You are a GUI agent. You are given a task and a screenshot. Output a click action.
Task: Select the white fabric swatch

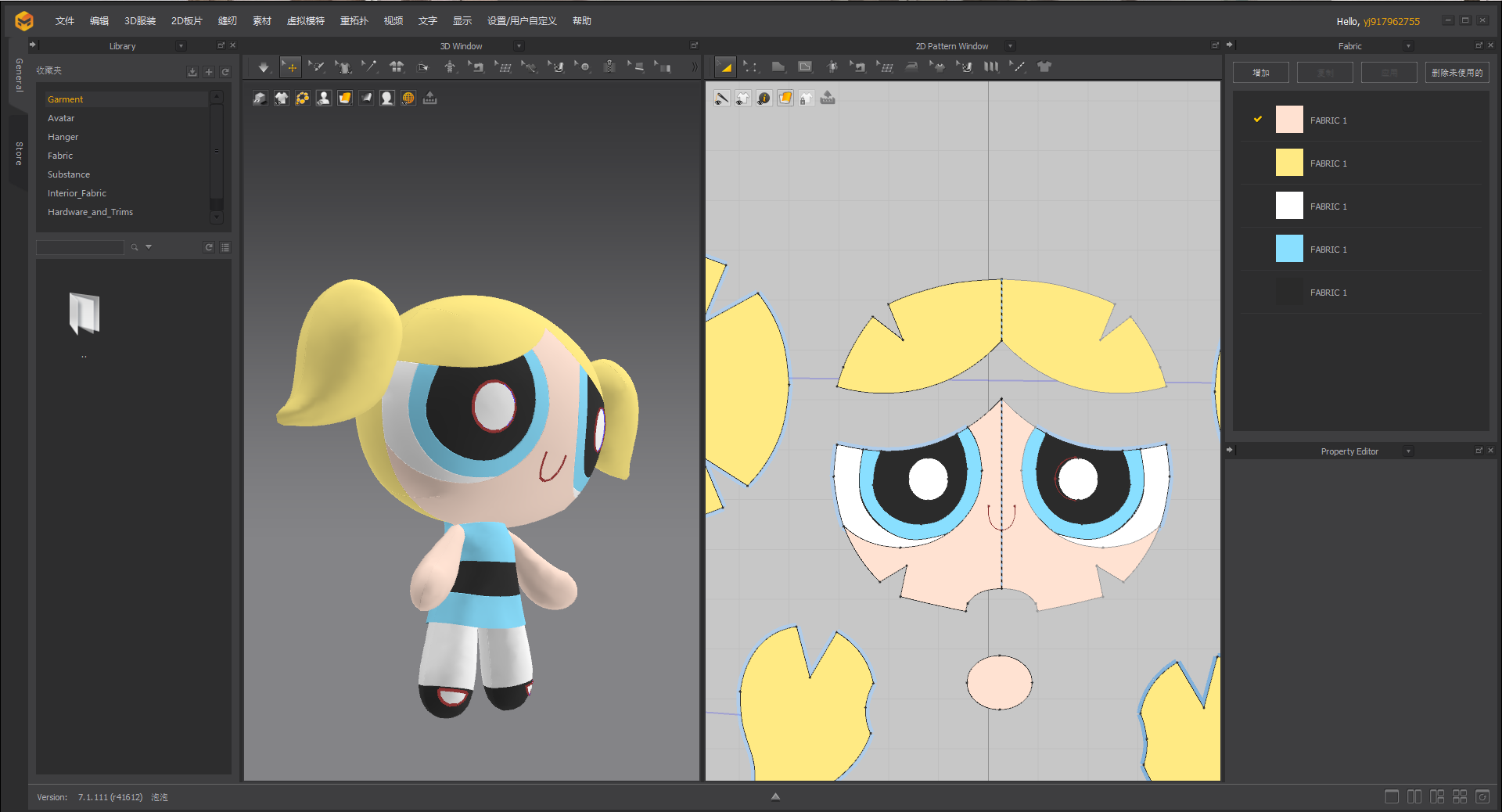tap(1289, 206)
